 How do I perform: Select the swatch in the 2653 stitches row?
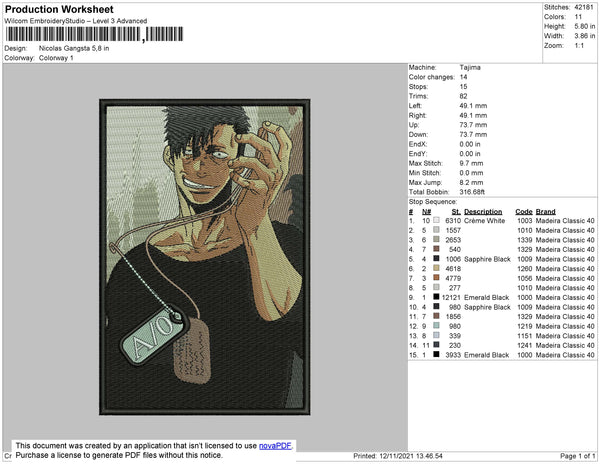point(436,239)
